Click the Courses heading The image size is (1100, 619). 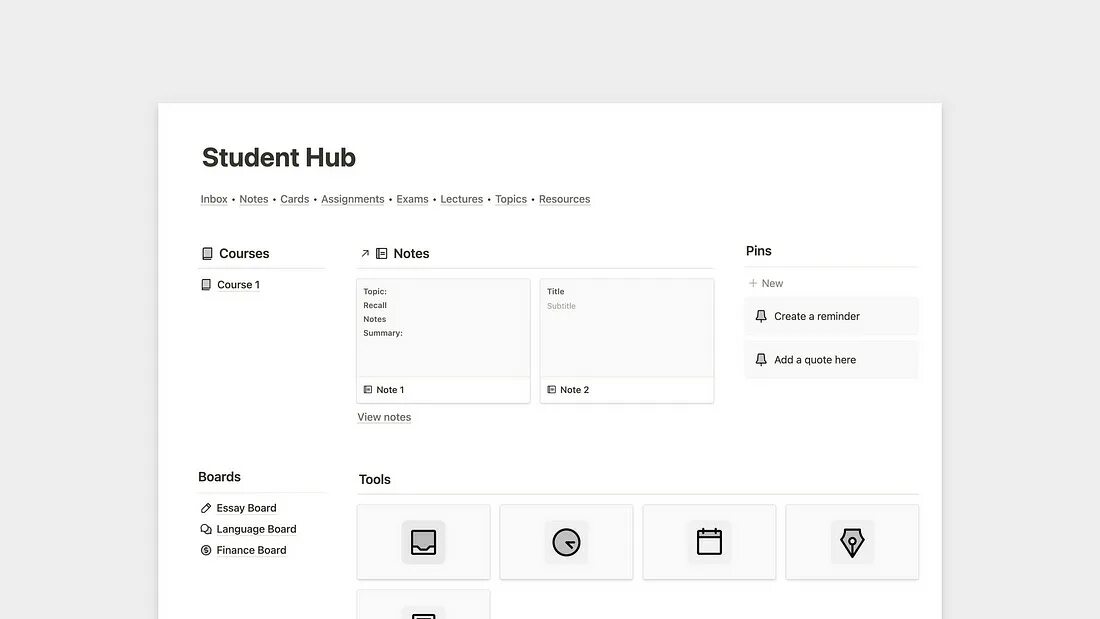pos(244,253)
